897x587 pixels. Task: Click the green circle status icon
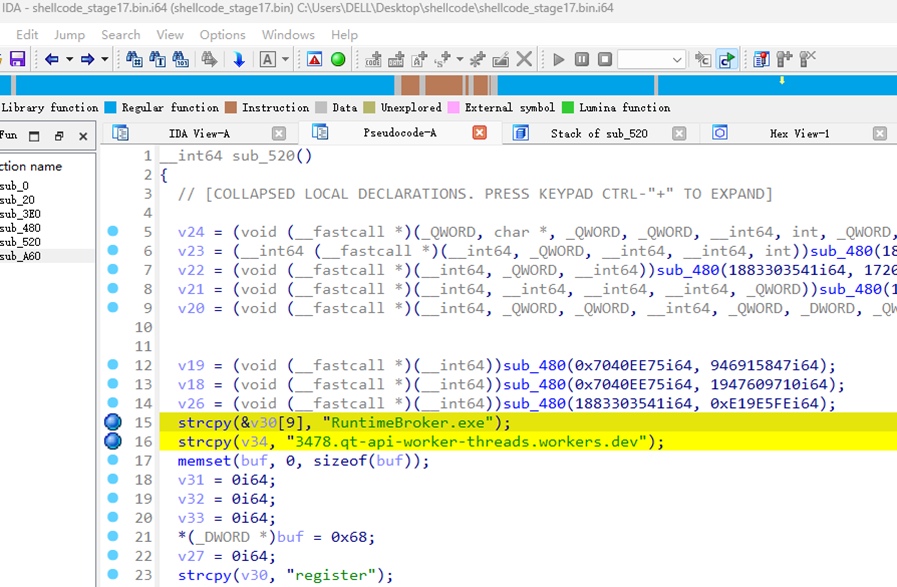(x=338, y=59)
